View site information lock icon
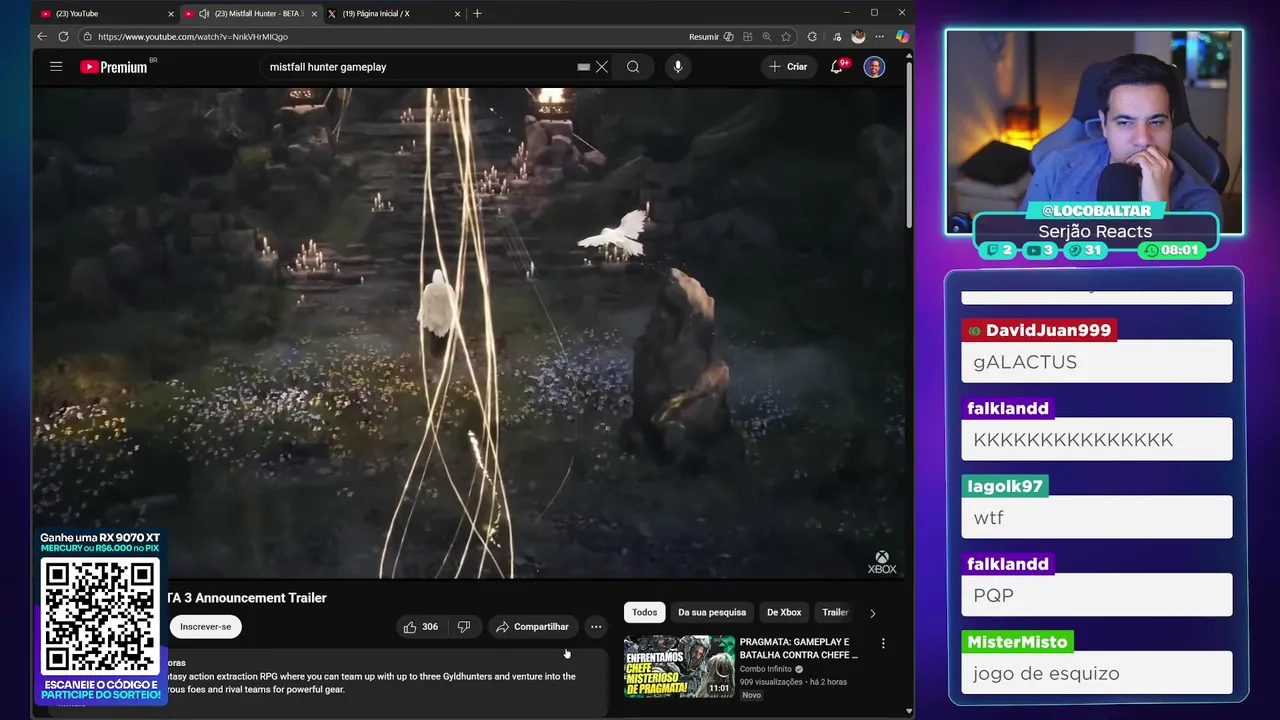 click(x=88, y=36)
